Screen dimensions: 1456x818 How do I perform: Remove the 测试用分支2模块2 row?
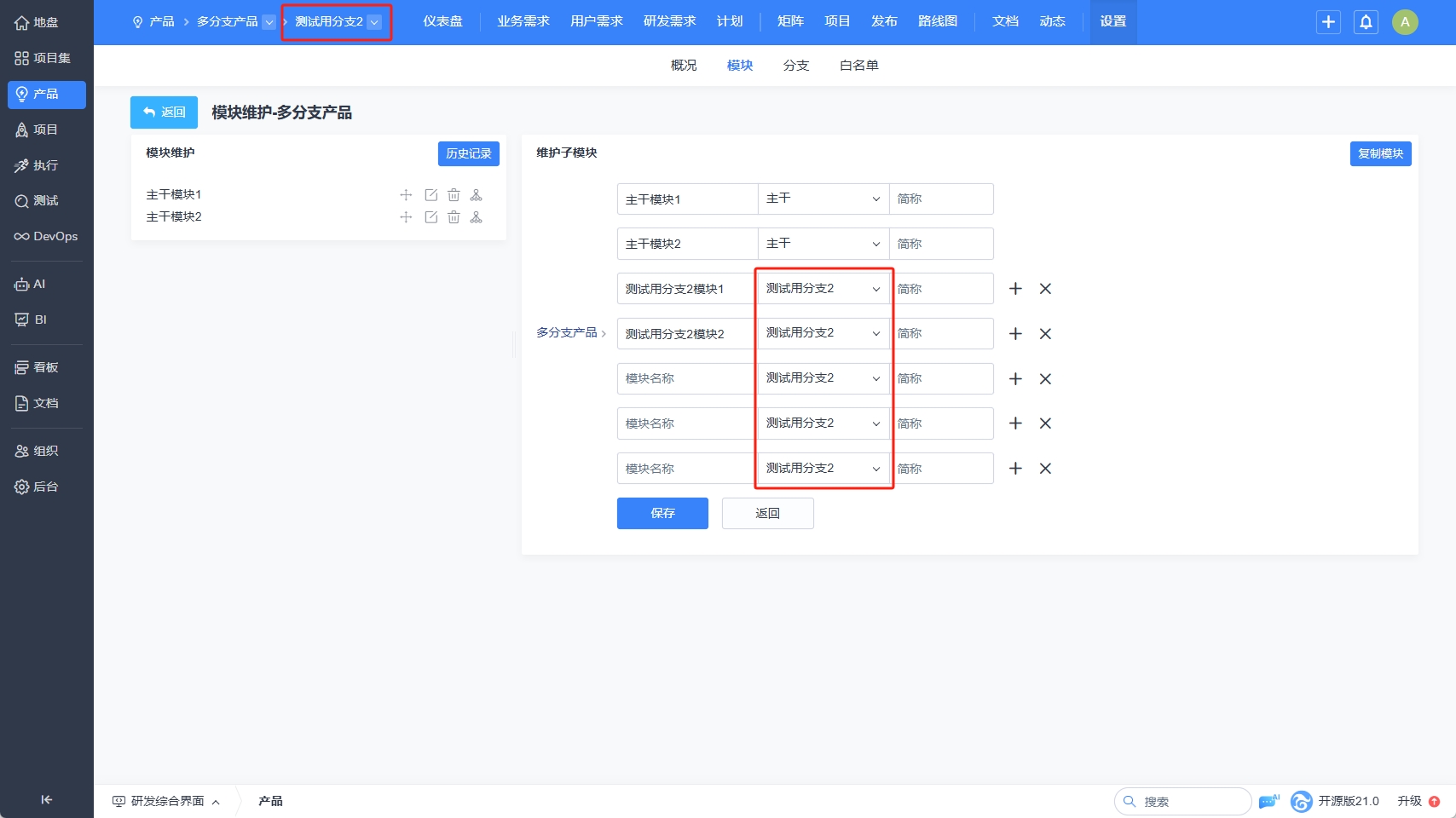pos(1045,334)
